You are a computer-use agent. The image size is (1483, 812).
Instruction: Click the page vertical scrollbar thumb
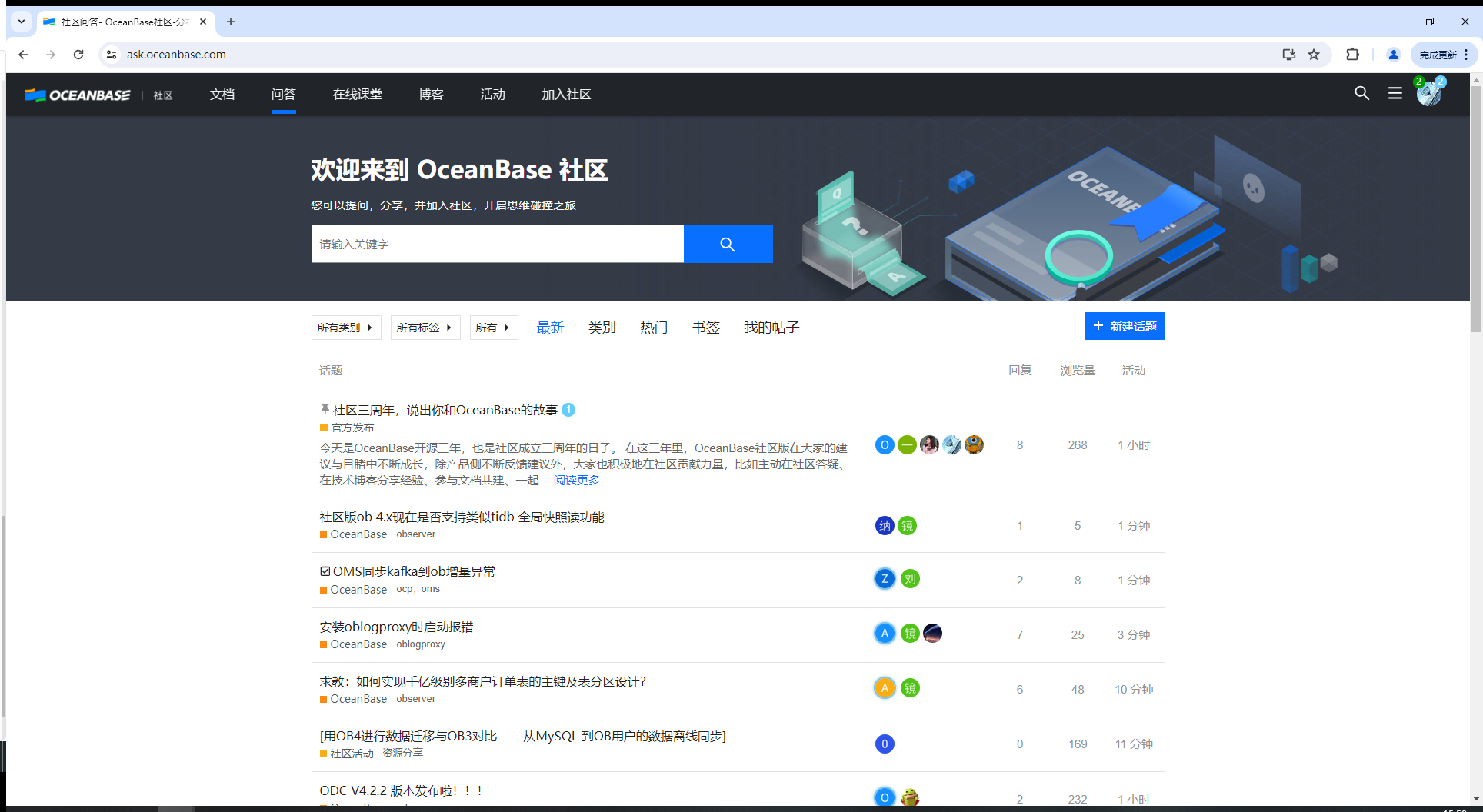(1476, 208)
